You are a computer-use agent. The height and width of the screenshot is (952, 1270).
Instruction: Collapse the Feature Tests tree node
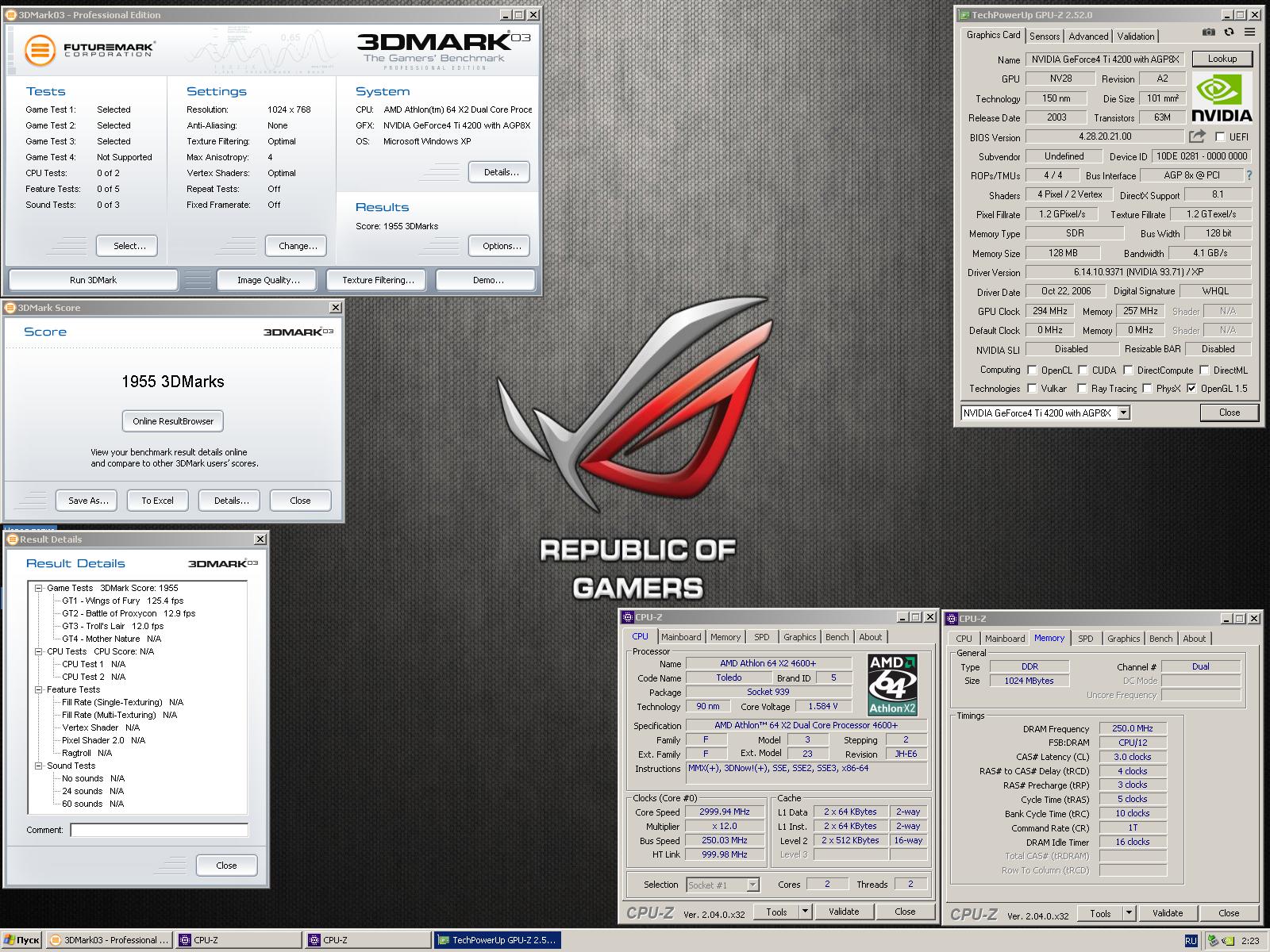pyautogui.click(x=38, y=689)
